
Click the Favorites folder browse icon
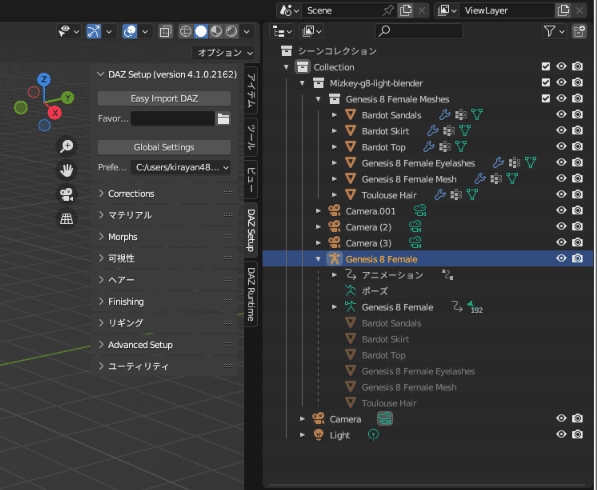(x=223, y=119)
